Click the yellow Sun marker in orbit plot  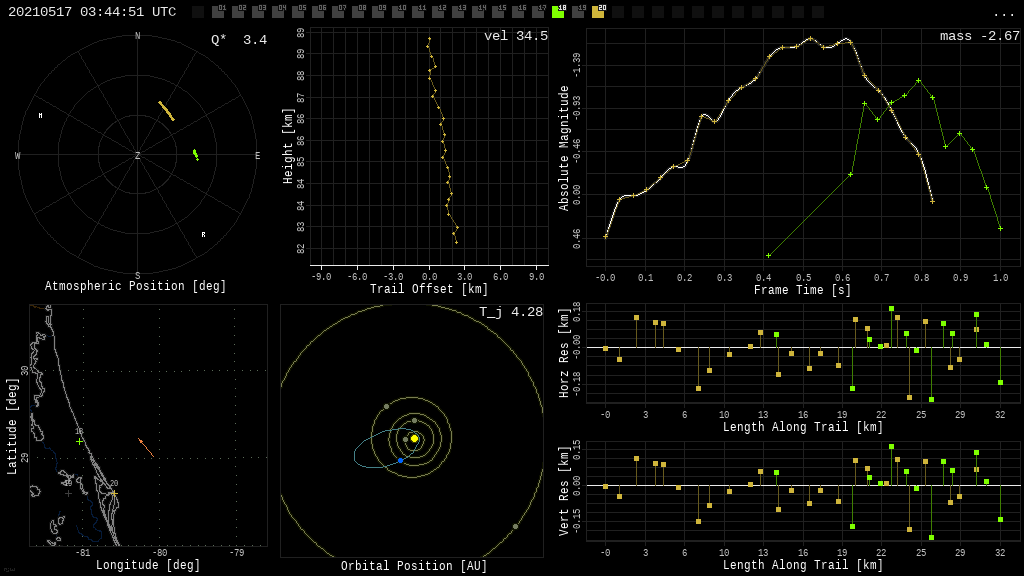click(x=414, y=438)
